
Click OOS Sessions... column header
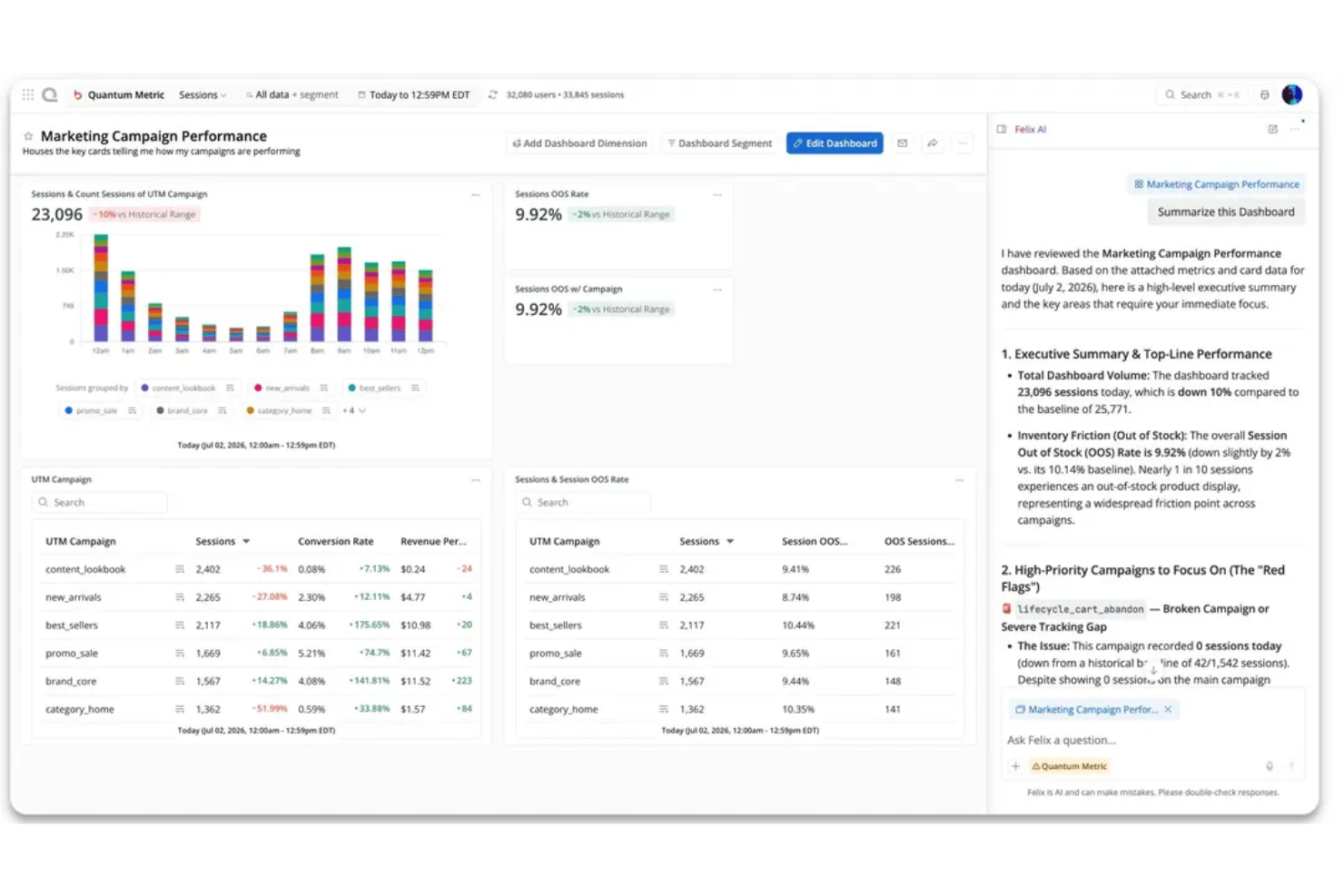tap(919, 542)
